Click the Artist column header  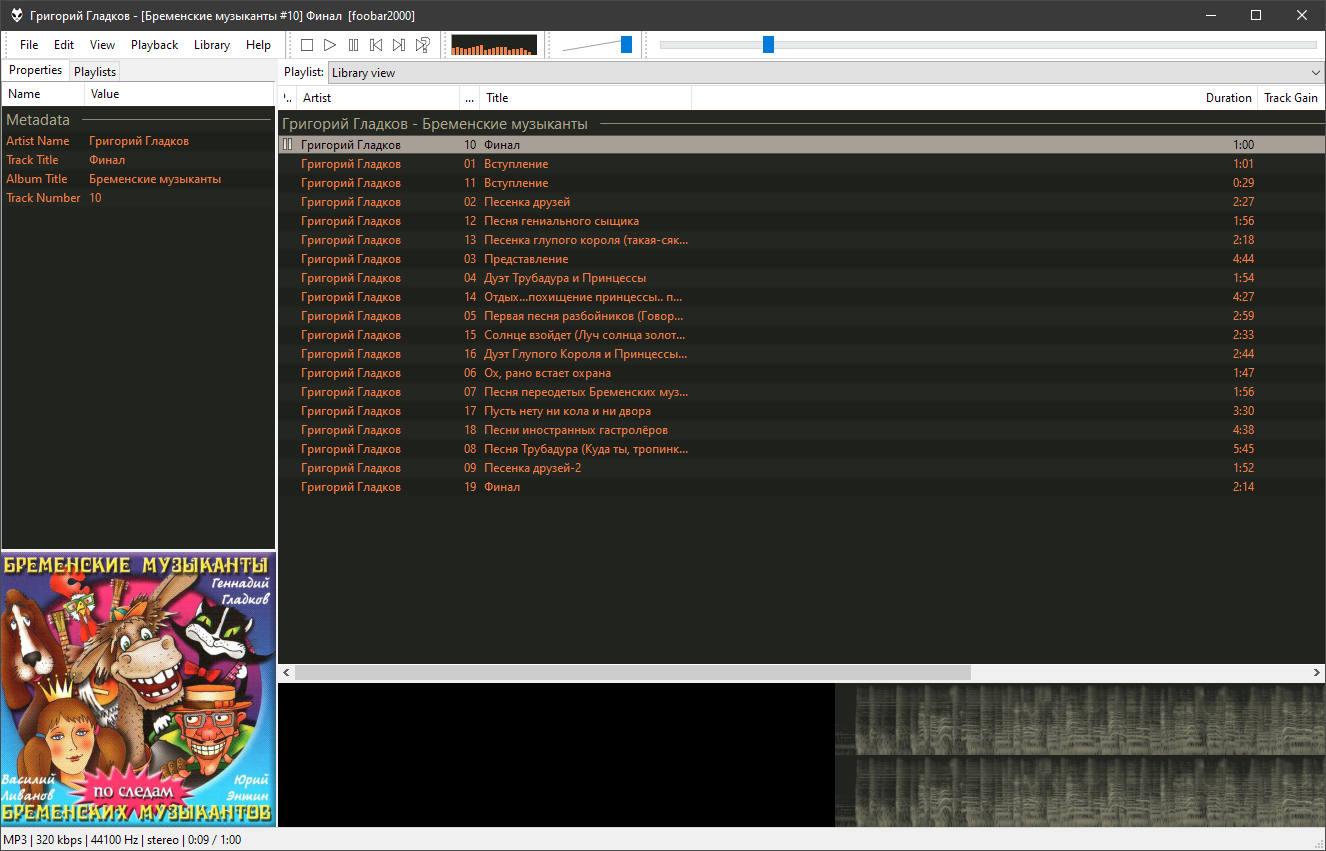(378, 98)
